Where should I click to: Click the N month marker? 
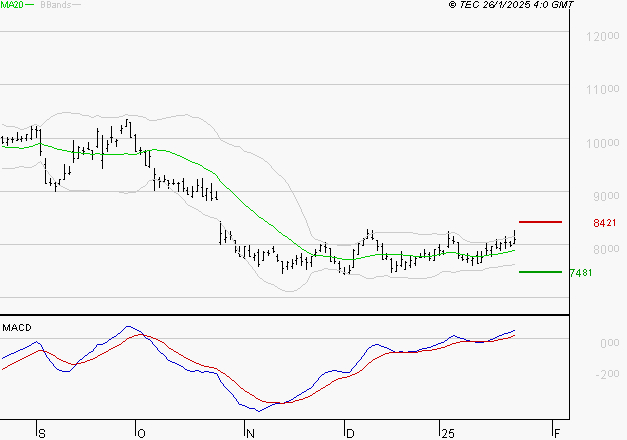click(250, 434)
